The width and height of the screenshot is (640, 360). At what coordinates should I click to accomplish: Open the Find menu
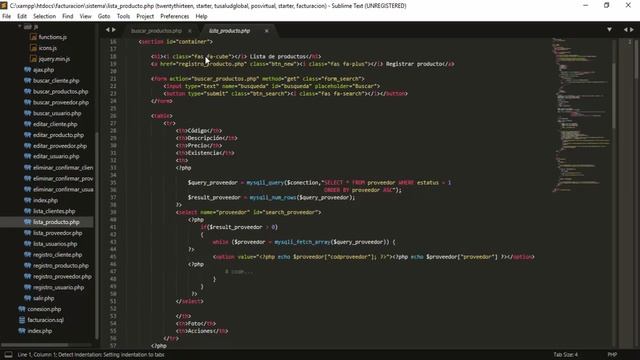pos(68,16)
